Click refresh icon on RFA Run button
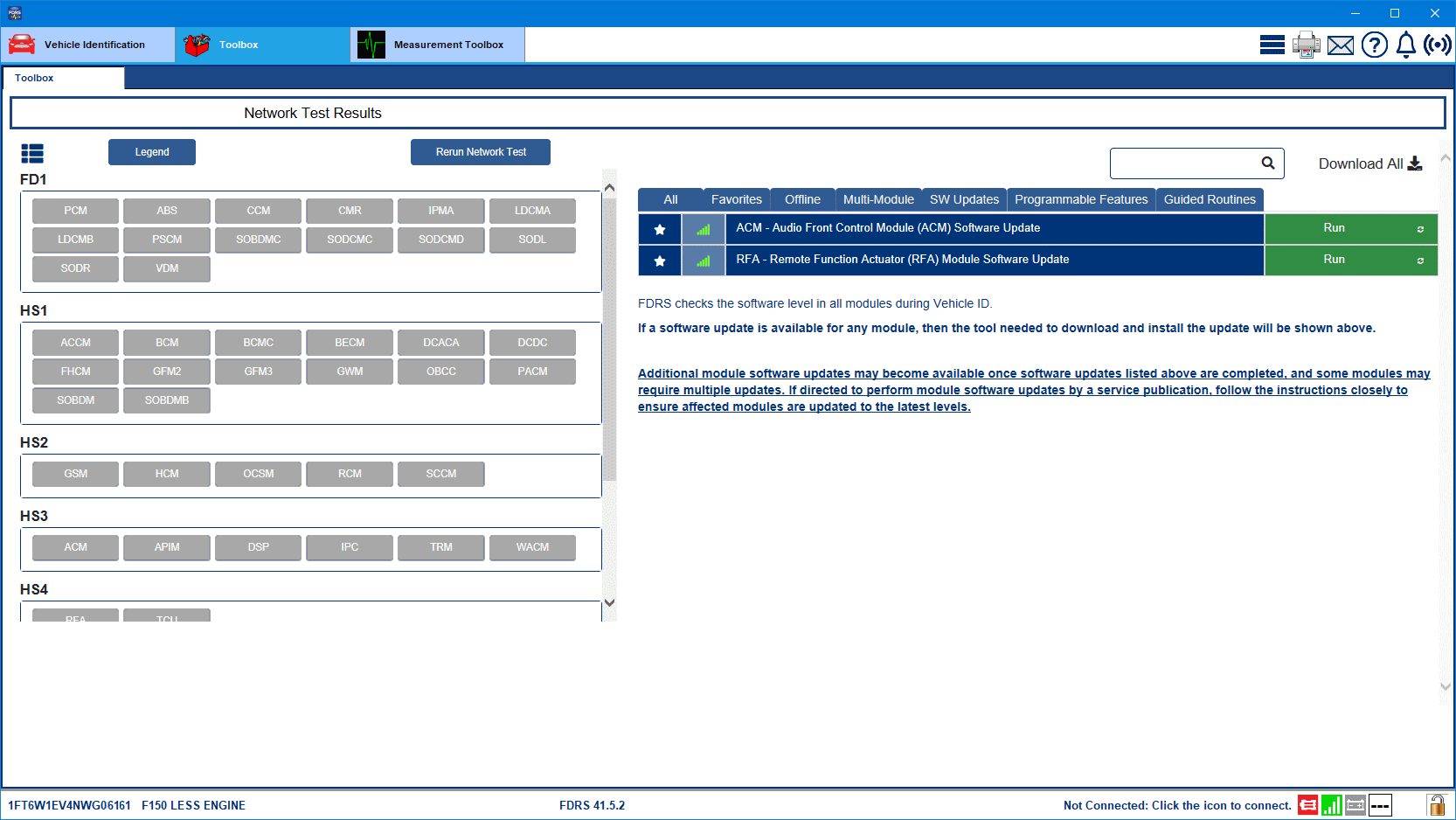 pyautogui.click(x=1420, y=261)
